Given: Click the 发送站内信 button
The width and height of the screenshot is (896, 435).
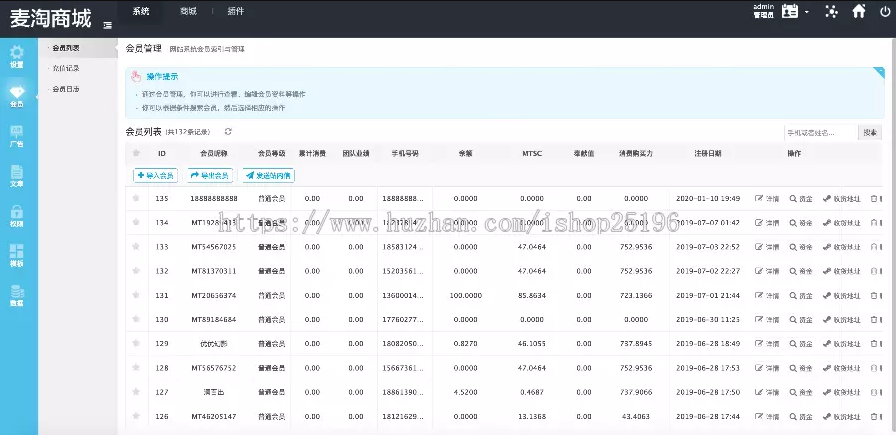Looking at the screenshot, I should (269, 175).
